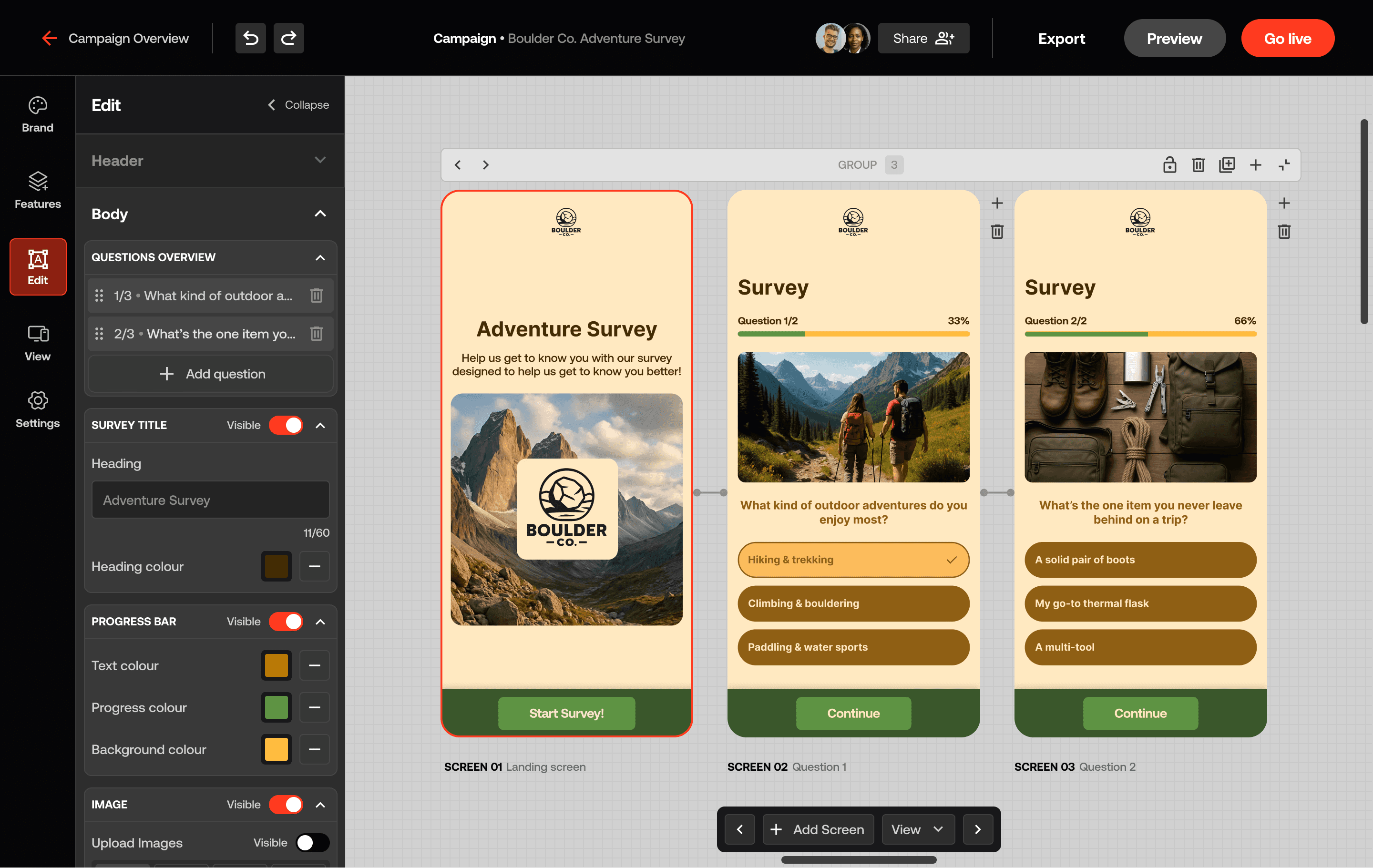Viewport: 1373px width, 868px height.
Task: Click the Add question button
Action: pyautogui.click(x=211, y=374)
